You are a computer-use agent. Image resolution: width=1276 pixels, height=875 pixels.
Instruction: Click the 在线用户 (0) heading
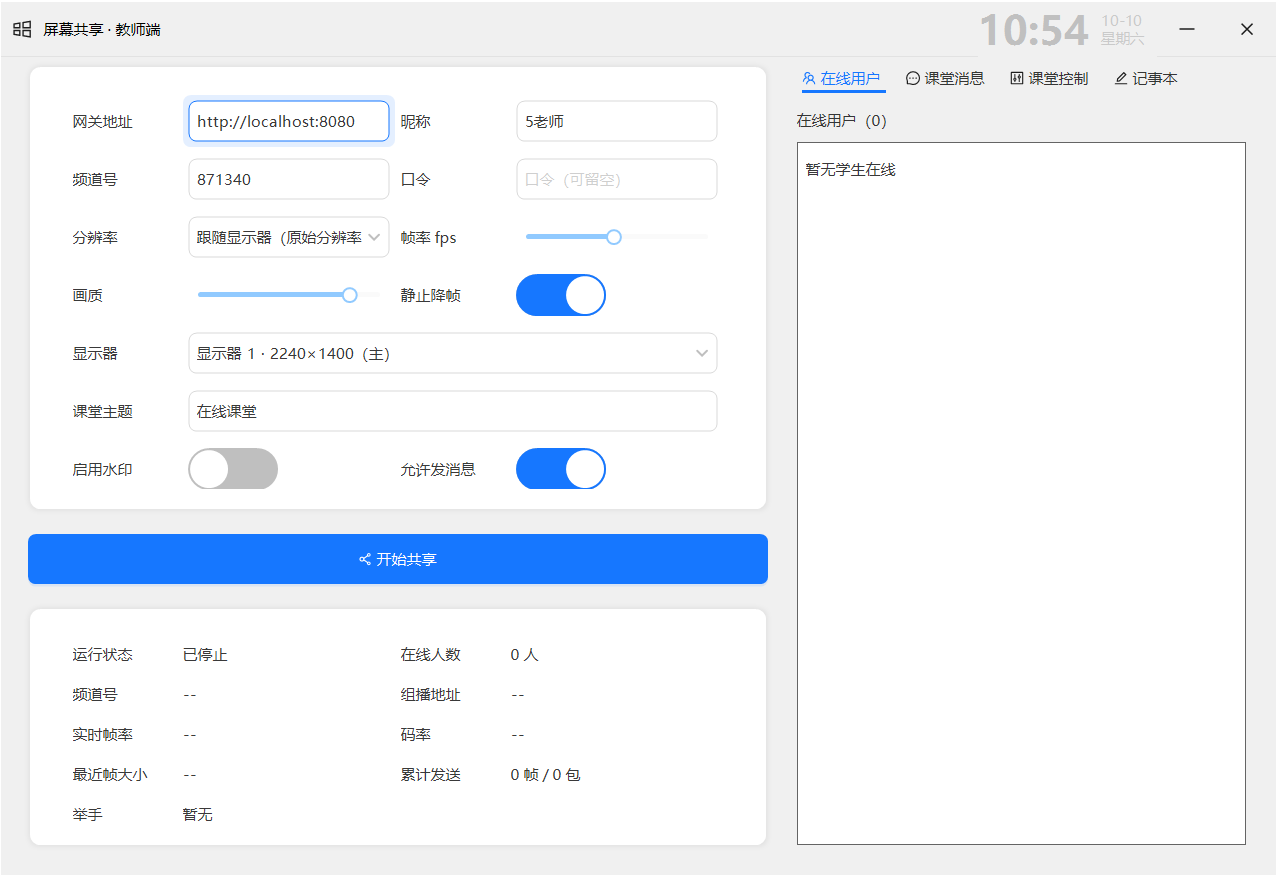842,121
